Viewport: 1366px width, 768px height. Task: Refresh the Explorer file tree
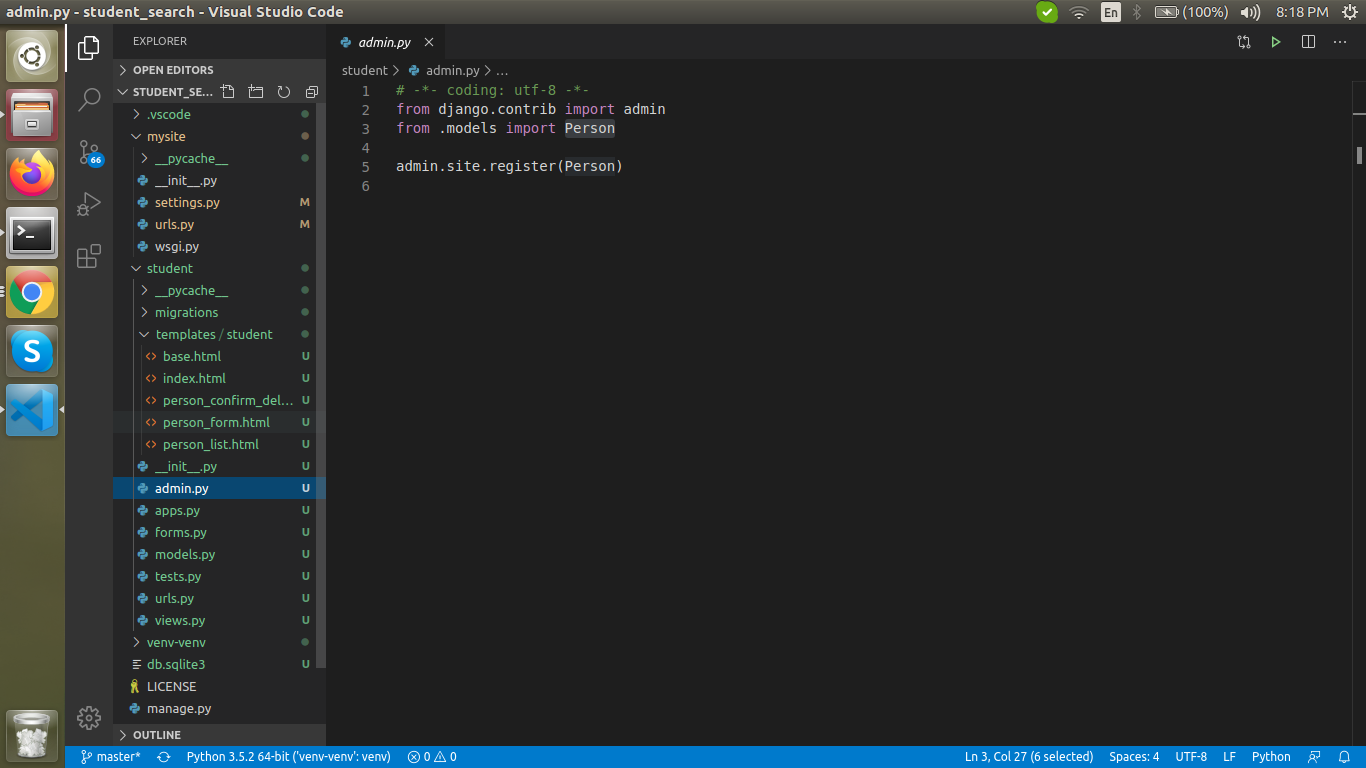(x=284, y=92)
